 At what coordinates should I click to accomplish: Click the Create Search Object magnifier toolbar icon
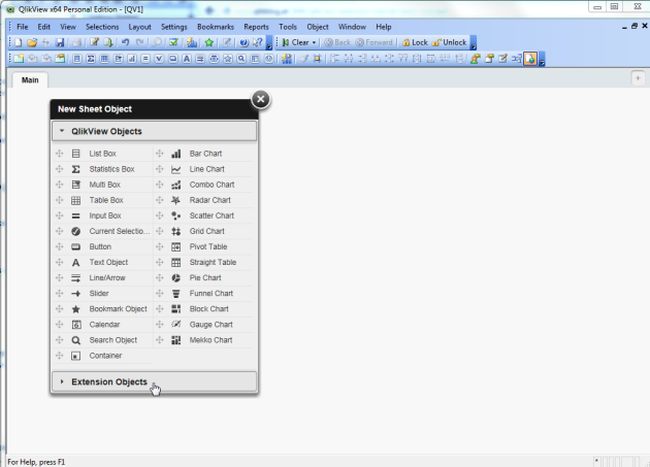tap(241, 59)
